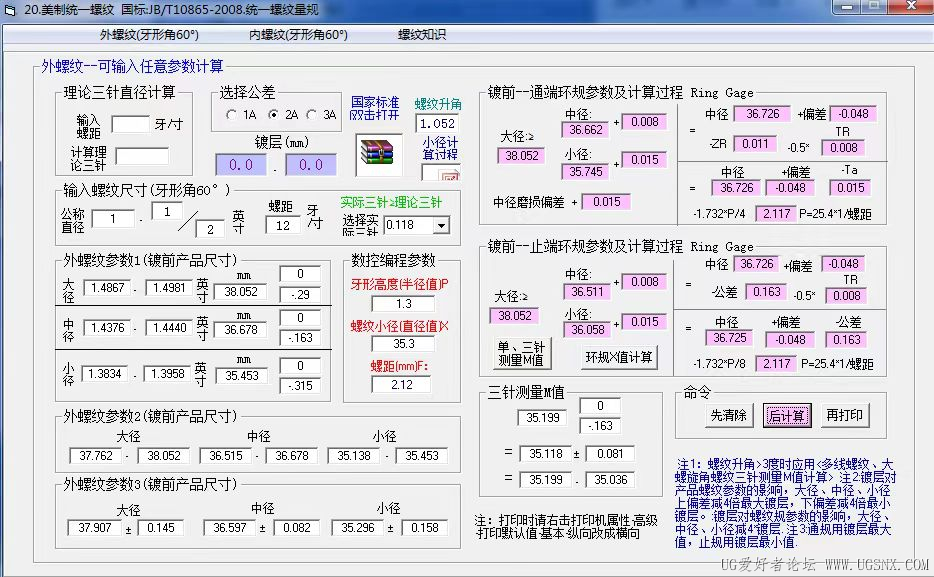Click the major diameter 1.4867 inch field

pyautogui.click(x=107, y=288)
